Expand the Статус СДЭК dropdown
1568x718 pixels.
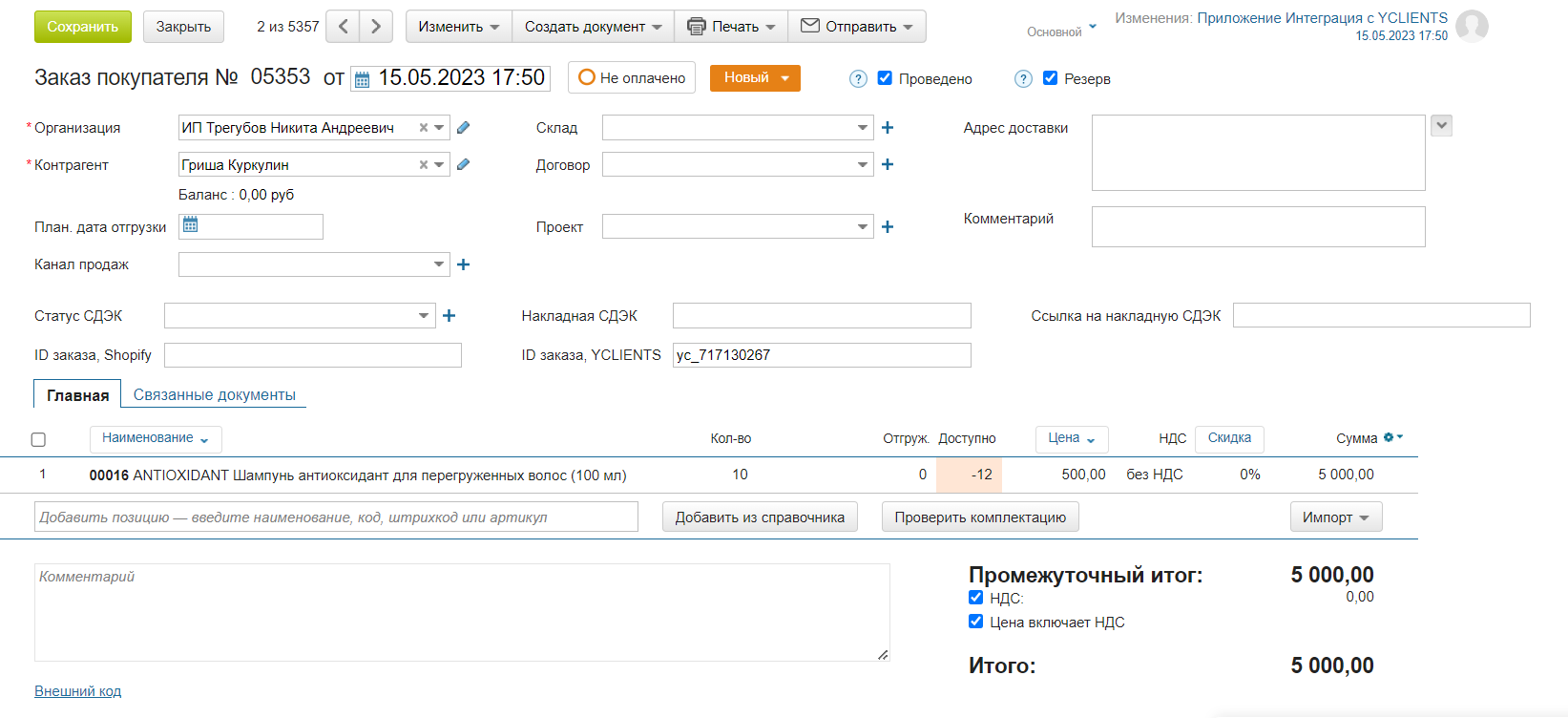424,315
